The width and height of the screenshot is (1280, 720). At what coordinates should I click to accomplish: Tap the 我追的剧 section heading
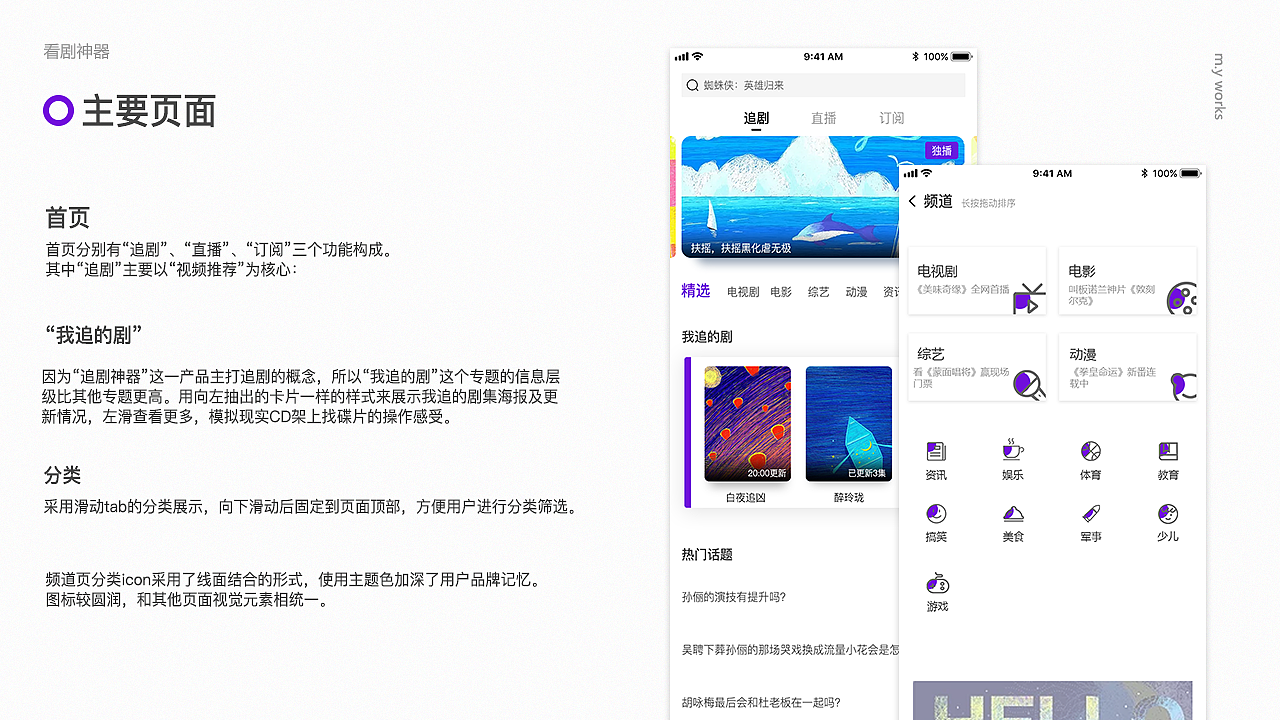(707, 337)
